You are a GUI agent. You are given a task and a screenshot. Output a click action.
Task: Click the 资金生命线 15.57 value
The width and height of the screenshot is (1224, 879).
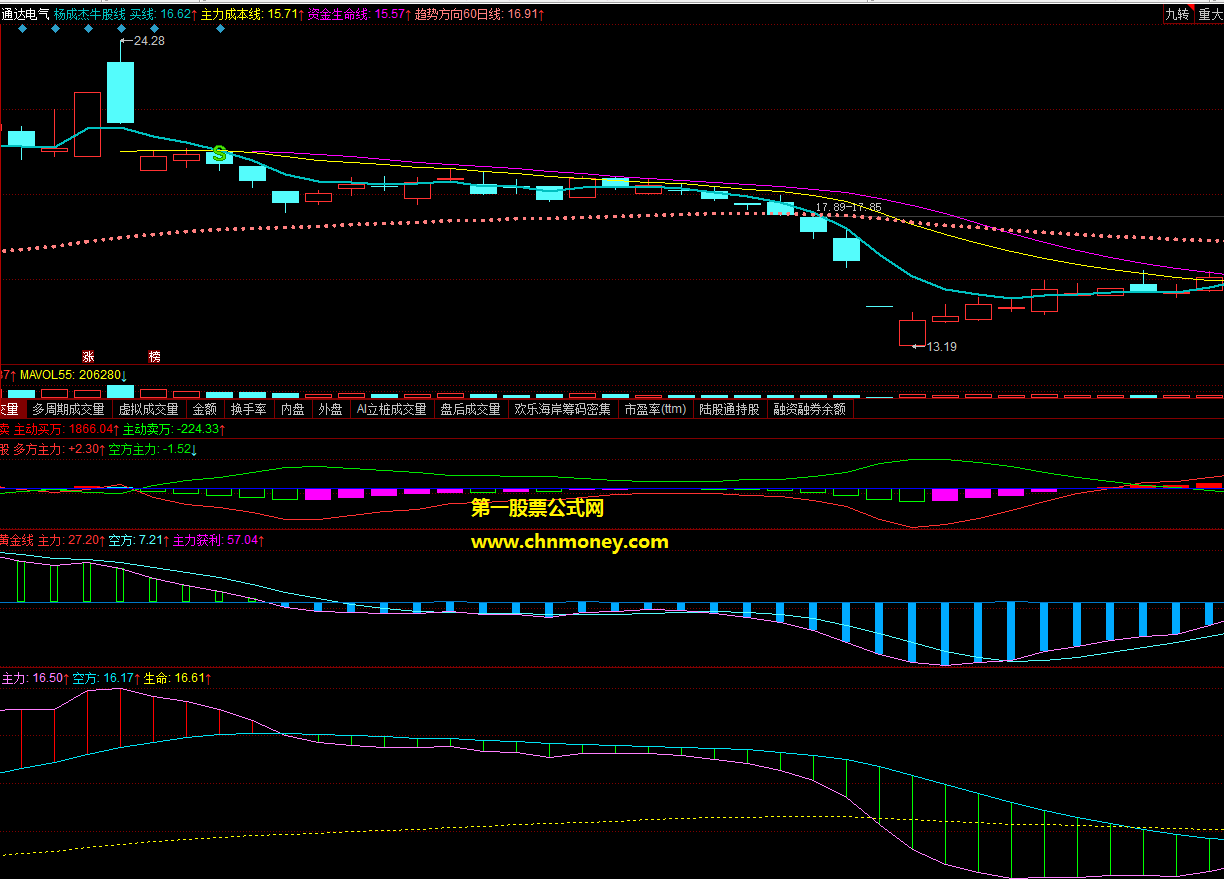click(358, 15)
